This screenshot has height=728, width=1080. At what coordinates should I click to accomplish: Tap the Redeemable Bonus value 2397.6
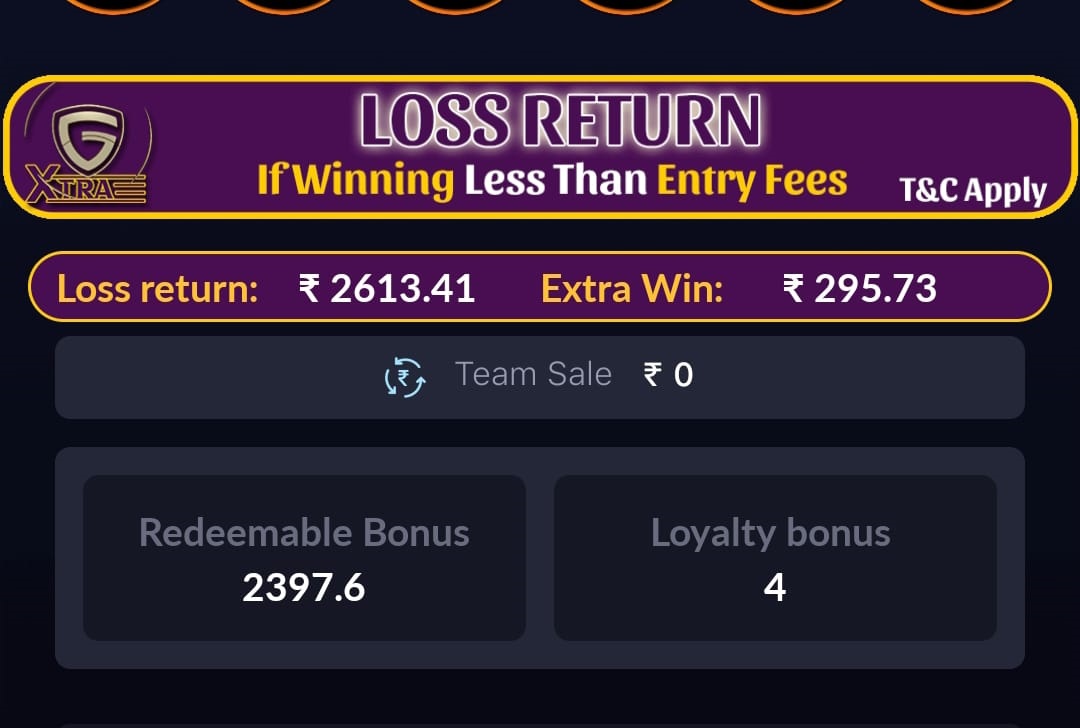[x=304, y=587]
